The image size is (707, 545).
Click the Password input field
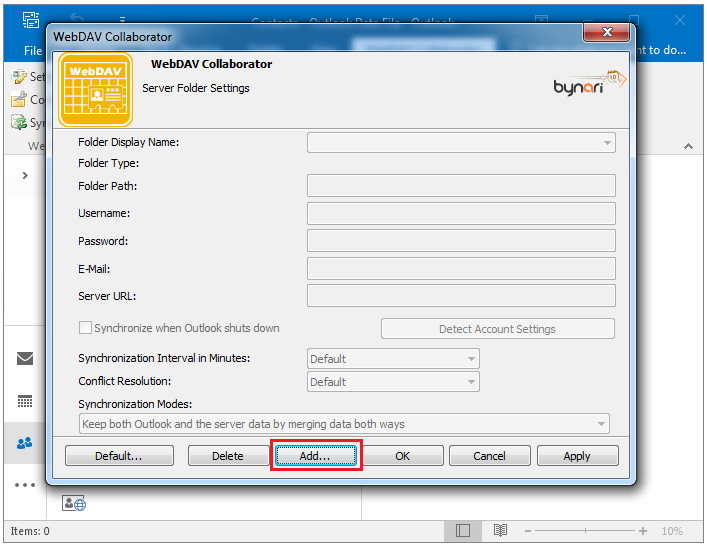[461, 241]
